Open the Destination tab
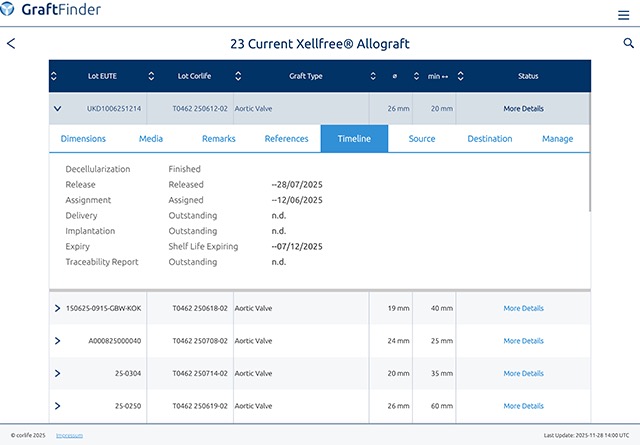The height and width of the screenshot is (445, 640). point(490,139)
